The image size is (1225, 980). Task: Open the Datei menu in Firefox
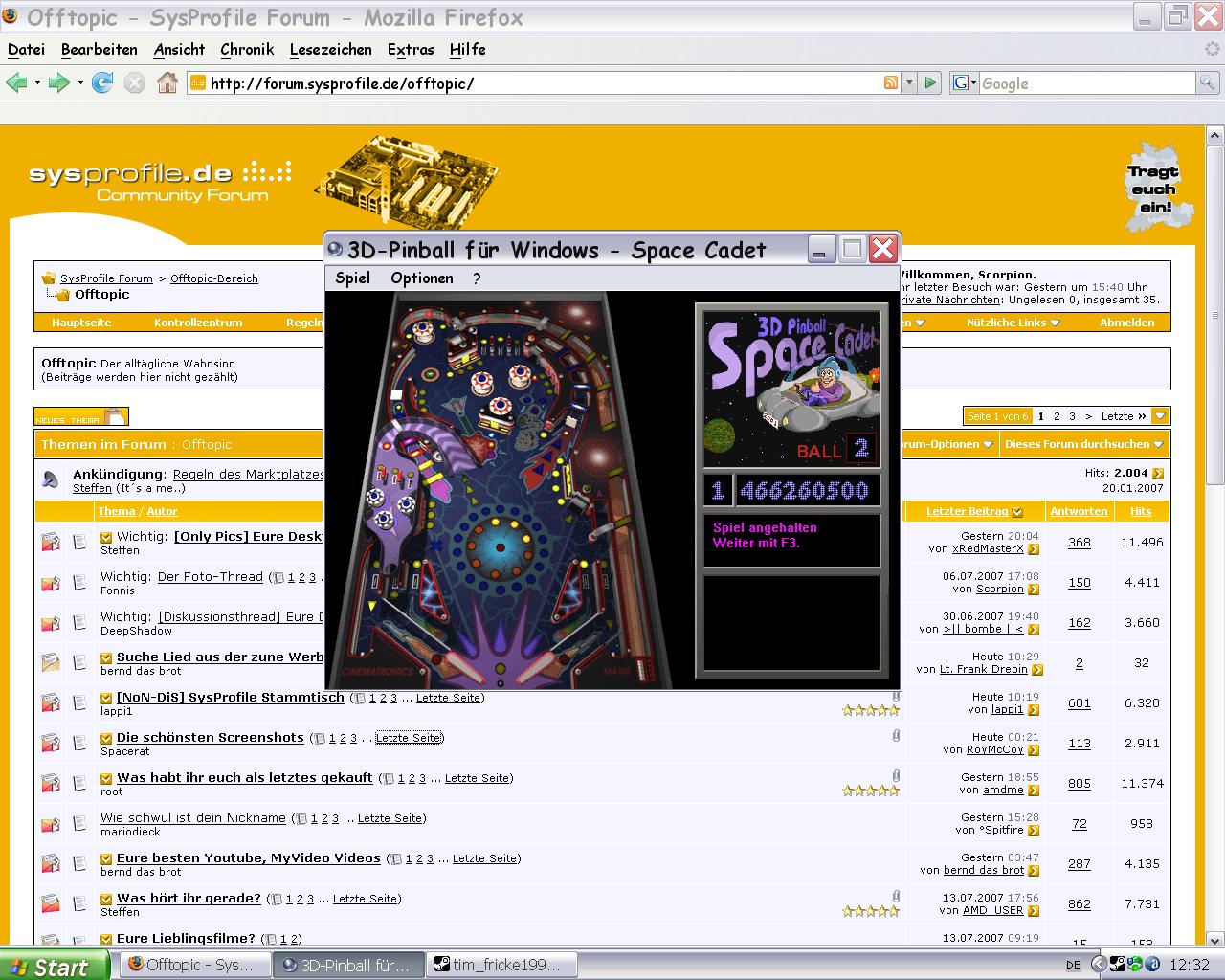pyautogui.click(x=26, y=49)
